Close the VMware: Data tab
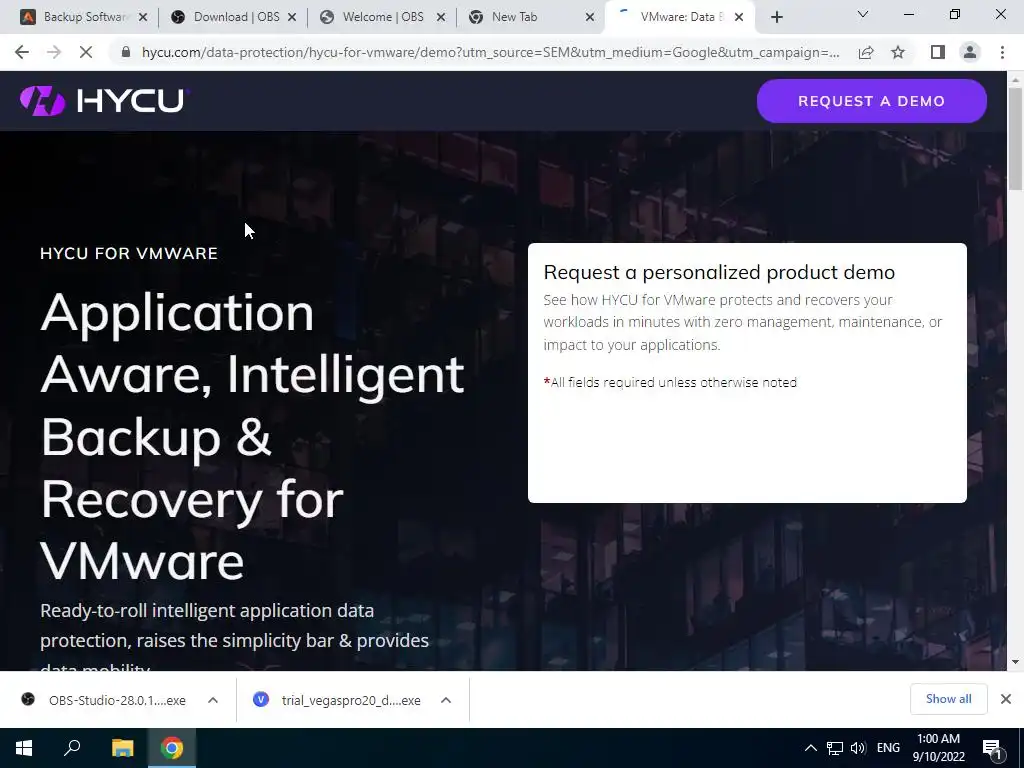The height and width of the screenshot is (768, 1024). [x=739, y=18]
